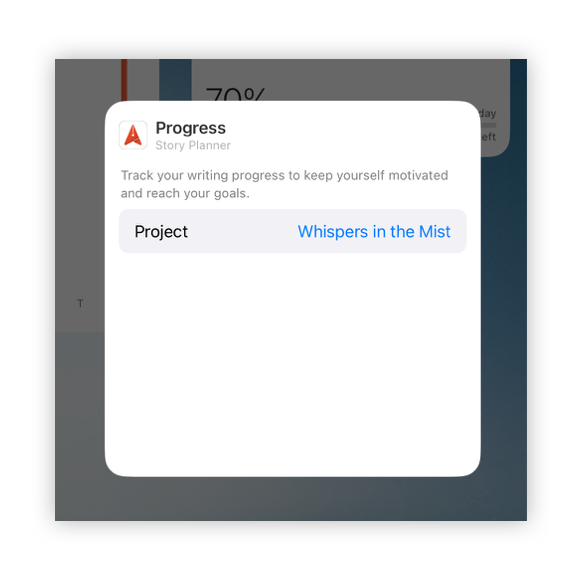Click the Progress widget title
Image resolution: width=563 pixels, height=583 pixels.
(190, 128)
